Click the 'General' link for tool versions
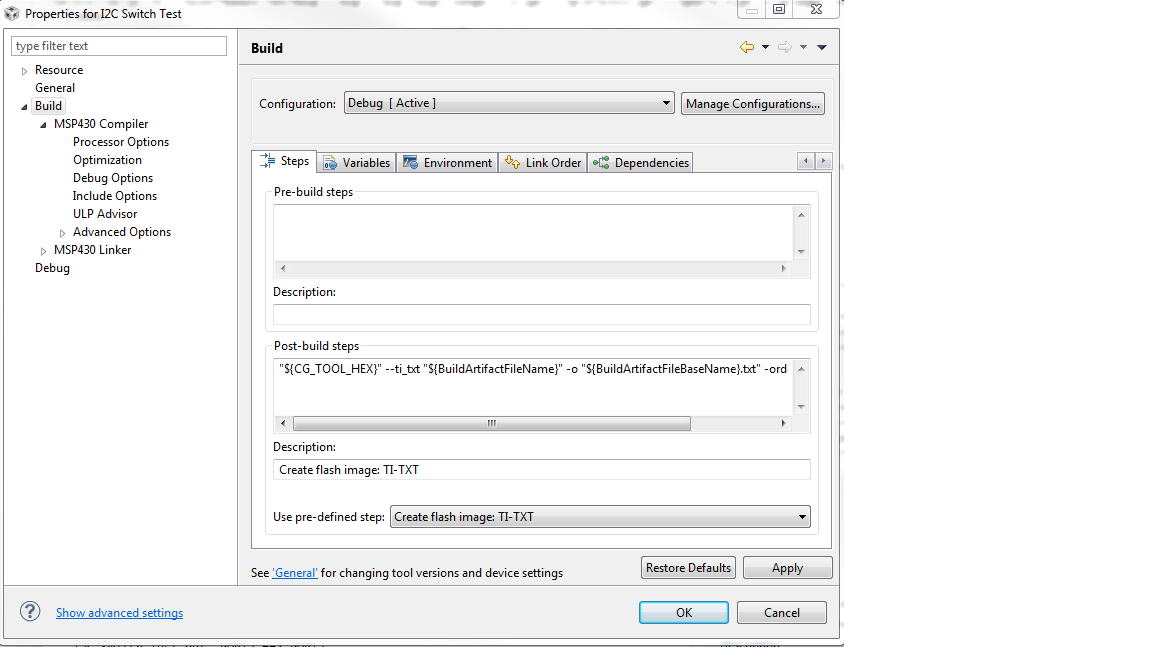1152x648 pixels. [294, 572]
